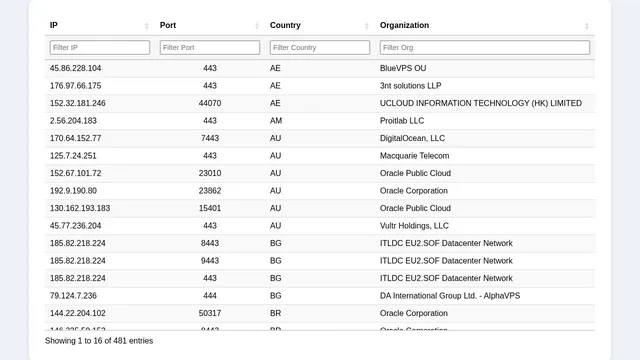Click Oracle Public Cloud in 130.162.193.183 row

416,208
